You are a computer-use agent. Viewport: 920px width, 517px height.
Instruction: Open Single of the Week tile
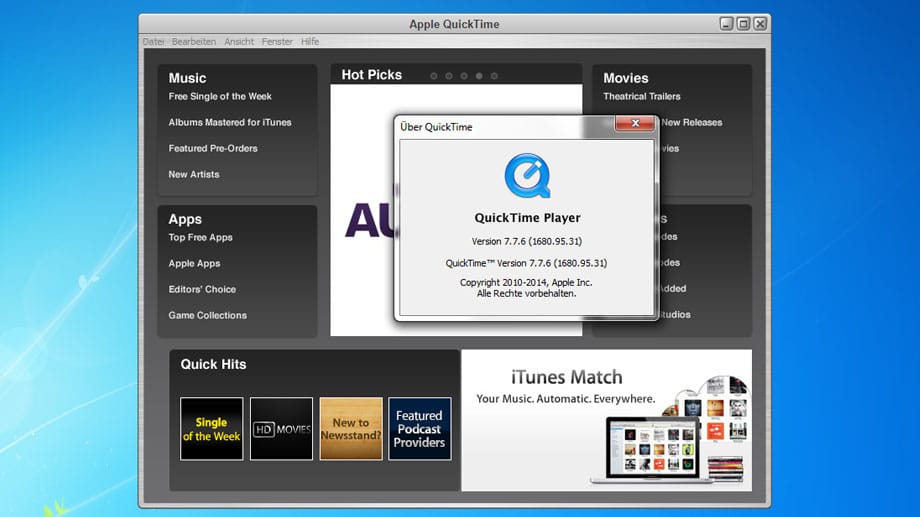pos(211,429)
